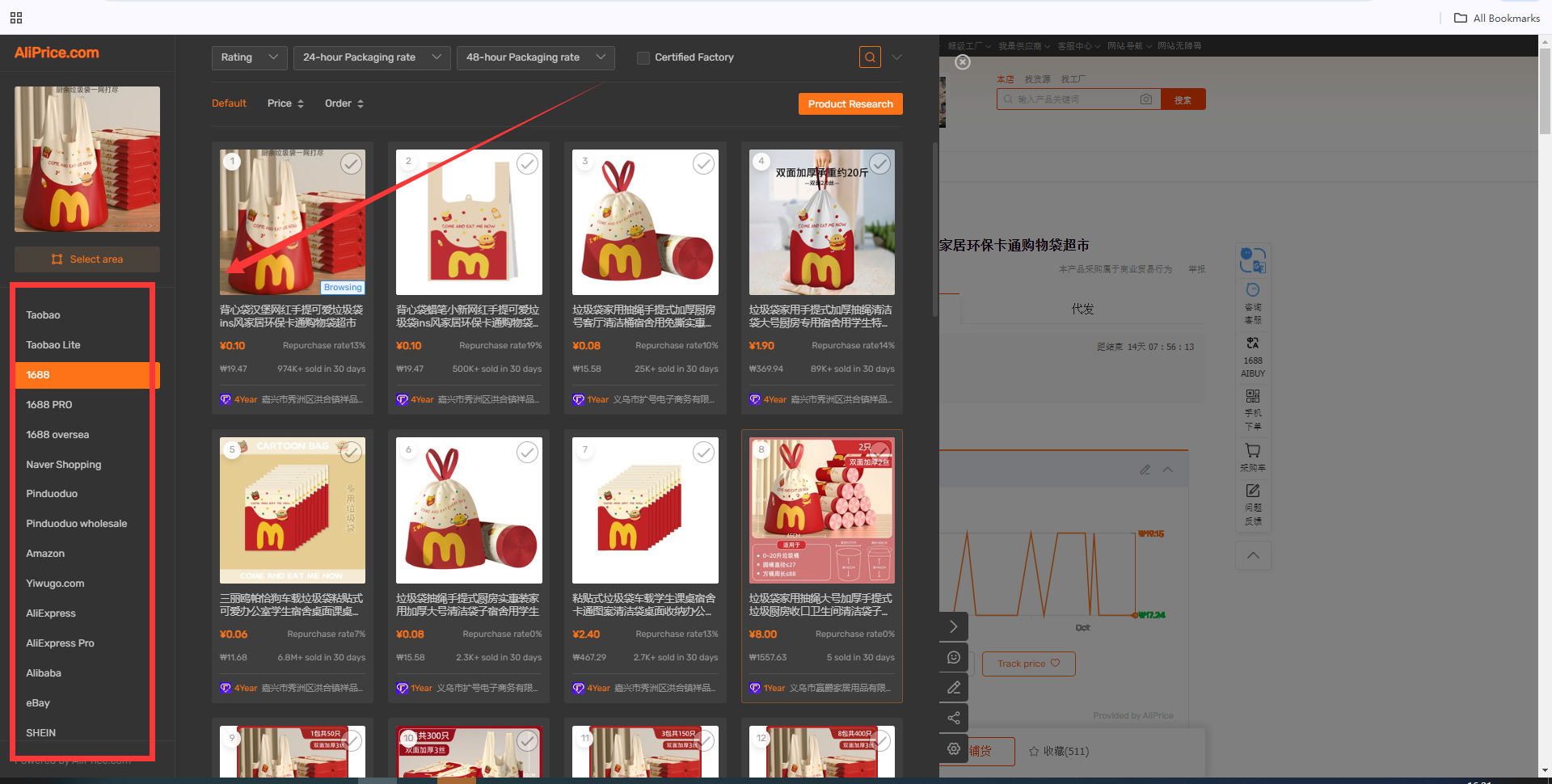This screenshot has width=1552, height=784.
Task: Click supplier badge icon on product 3
Action: pos(578,400)
